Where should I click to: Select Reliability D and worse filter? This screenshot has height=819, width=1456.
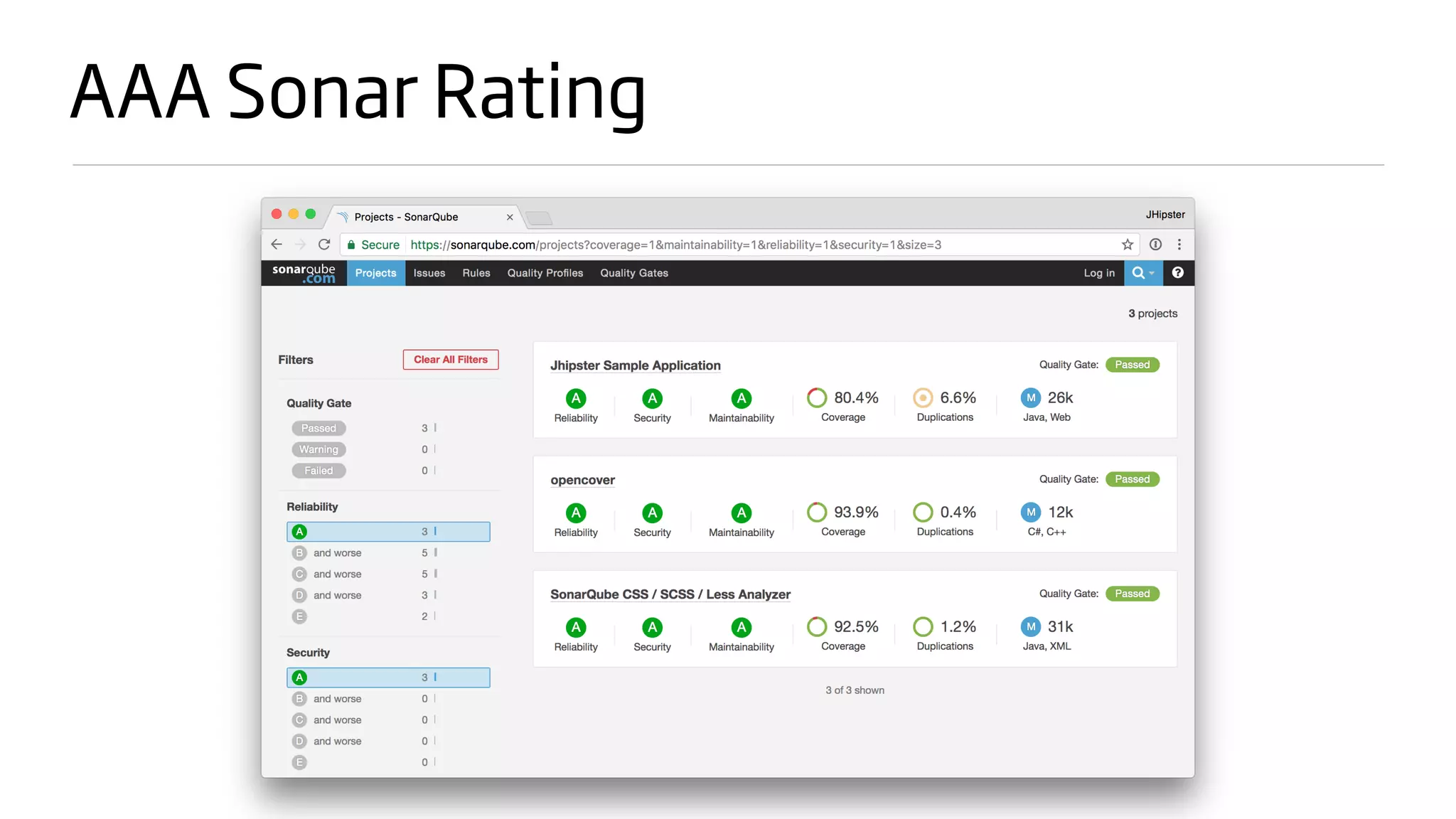pyautogui.click(x=388, y=596)
